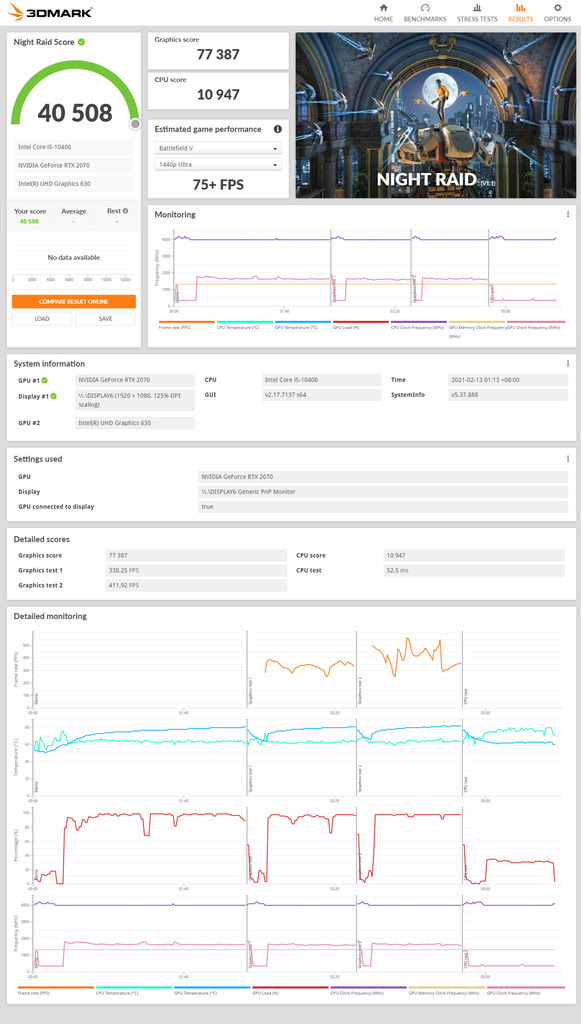
Task: Toggle CPU Clock Frequency legend in Monitoring
Action: (419, 324)
